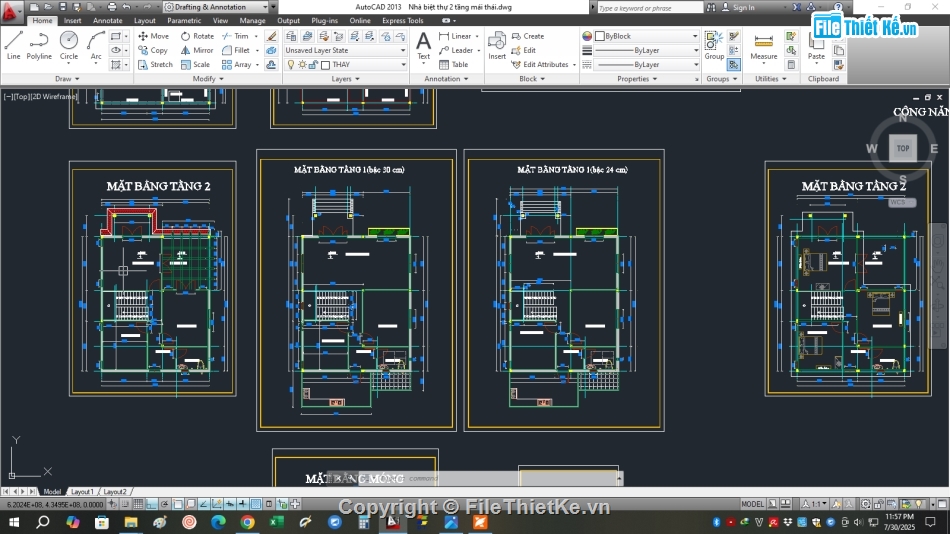Open the lineweight ByLayer dropdown
Image resolution: width=950 pixels, height=534 pixels.
[x=646, y=50]
